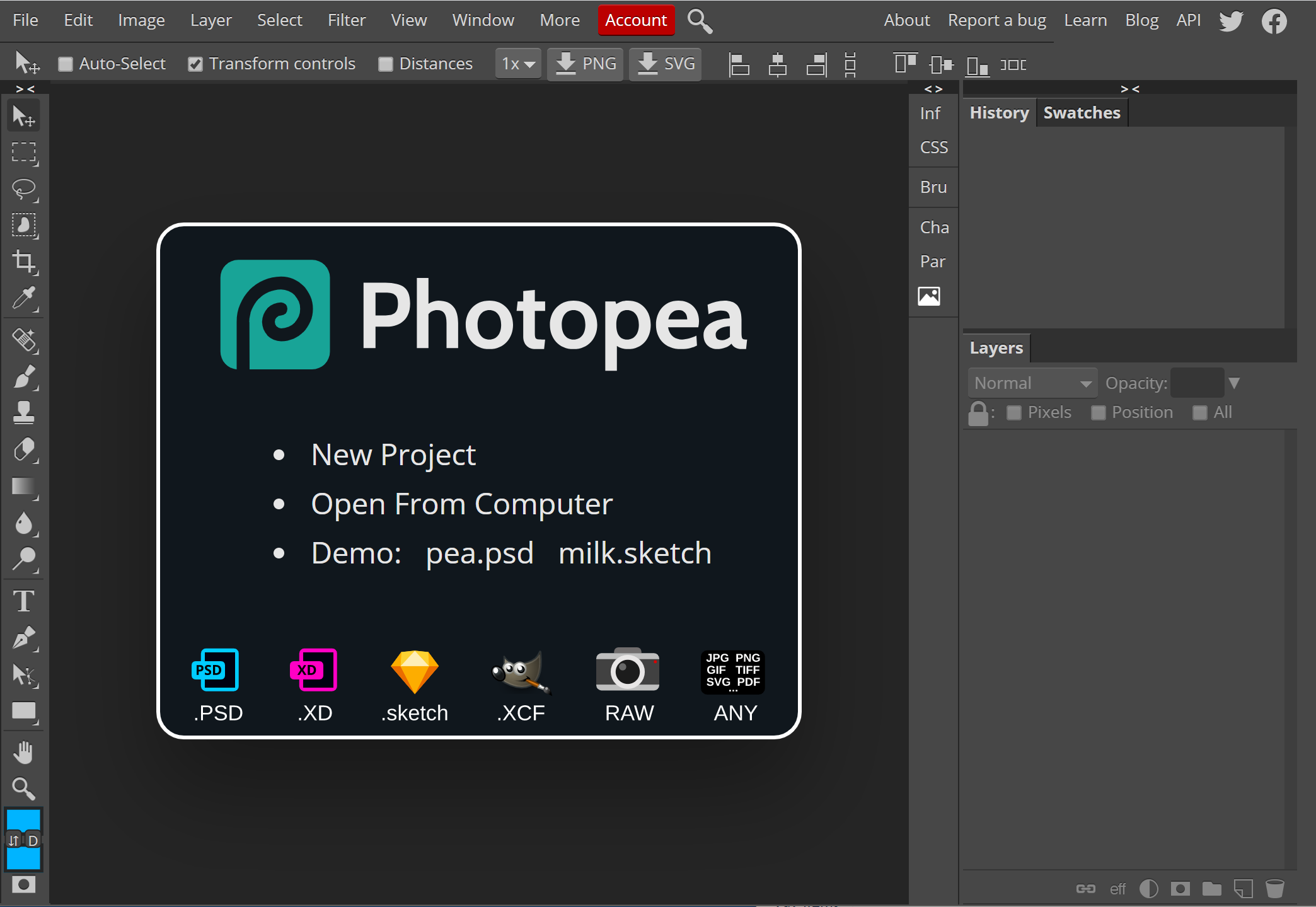Switch to the History tab

[999, 113]
